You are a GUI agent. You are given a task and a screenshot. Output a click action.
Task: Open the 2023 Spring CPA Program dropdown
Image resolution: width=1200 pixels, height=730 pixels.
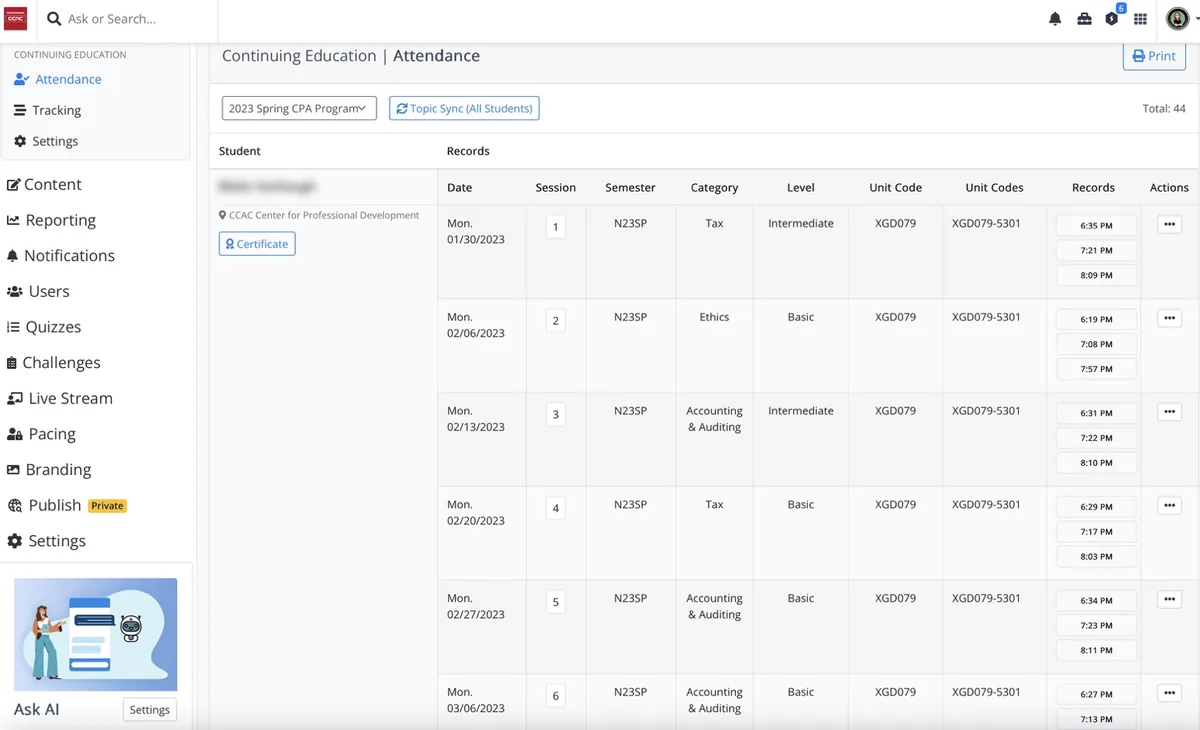[x=298, y=108]
